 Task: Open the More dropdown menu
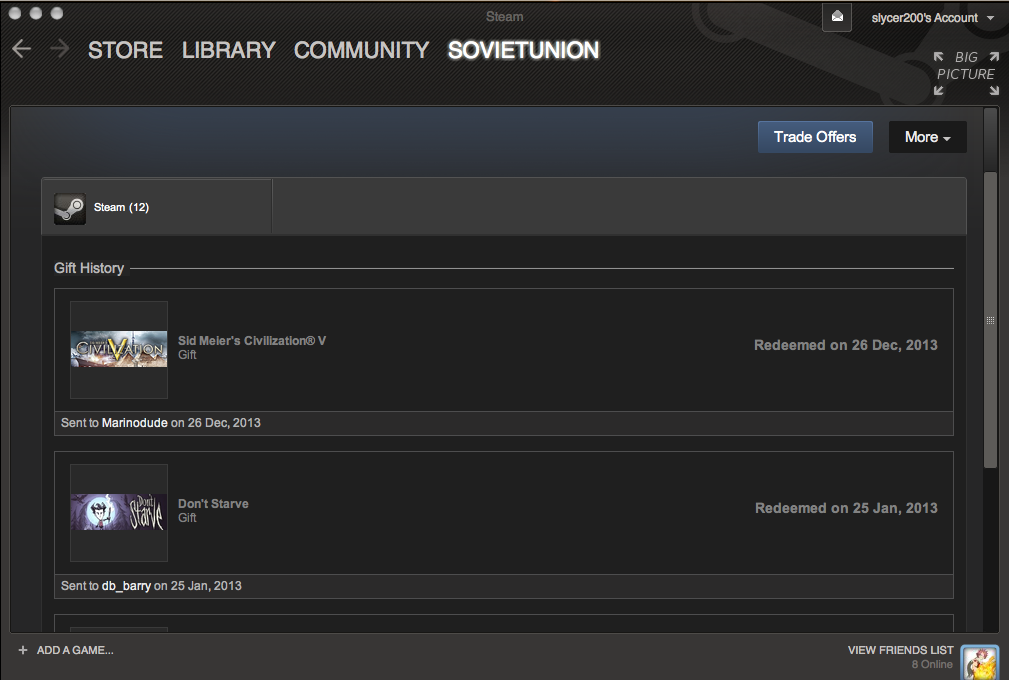pos(927,137)
